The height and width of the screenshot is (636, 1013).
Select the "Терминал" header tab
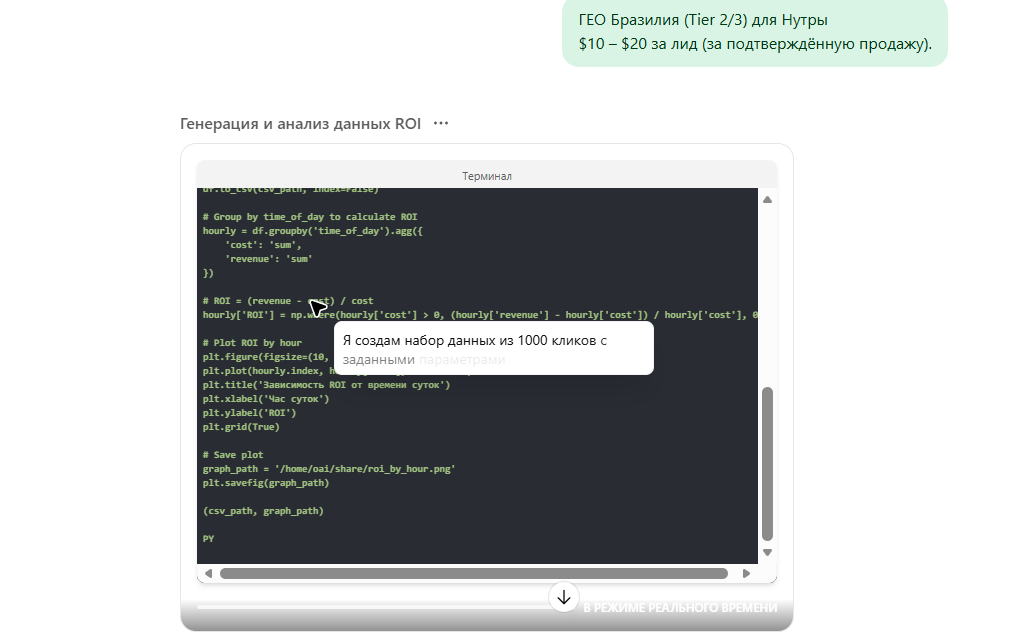point(487,176)
